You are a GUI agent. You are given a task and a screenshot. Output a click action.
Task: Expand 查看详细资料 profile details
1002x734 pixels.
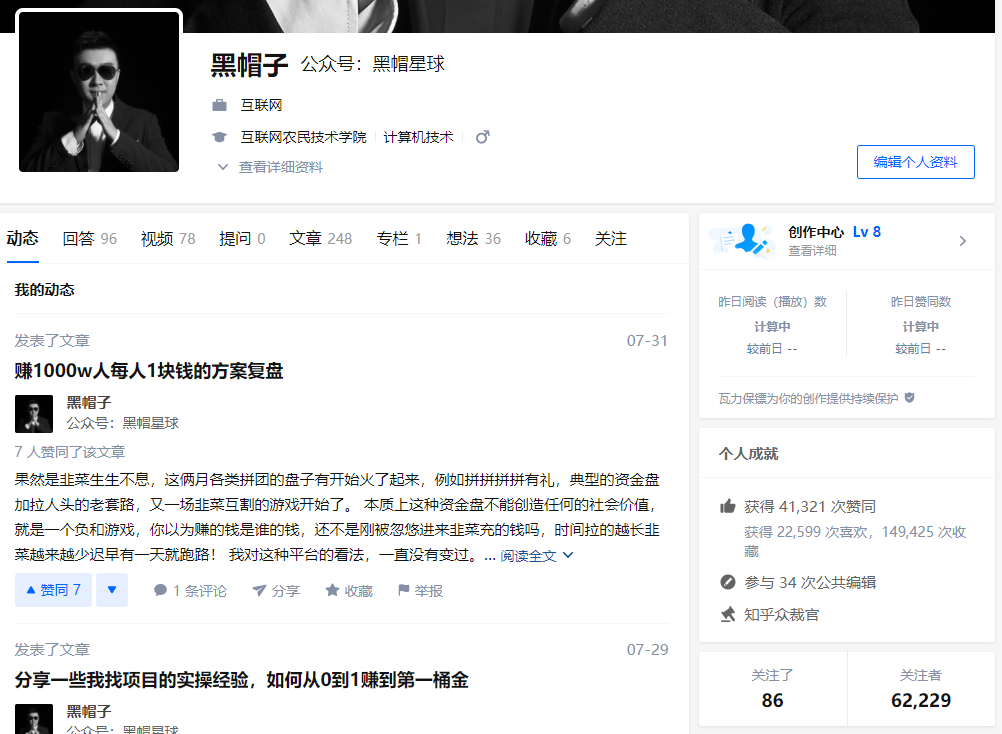[270, 167]
